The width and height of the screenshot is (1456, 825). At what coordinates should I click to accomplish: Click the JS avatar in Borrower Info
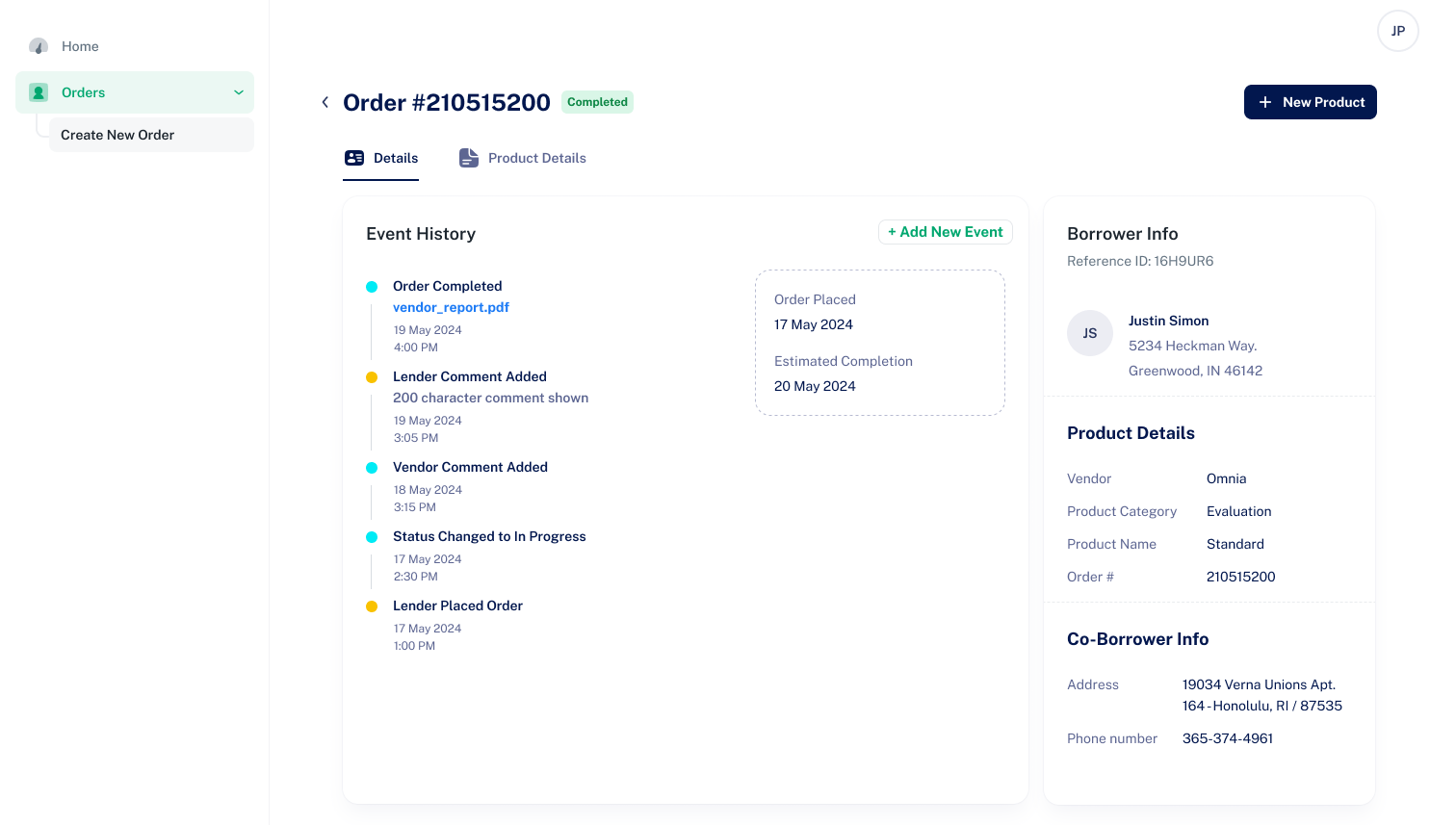click(x=1090, y=332)
